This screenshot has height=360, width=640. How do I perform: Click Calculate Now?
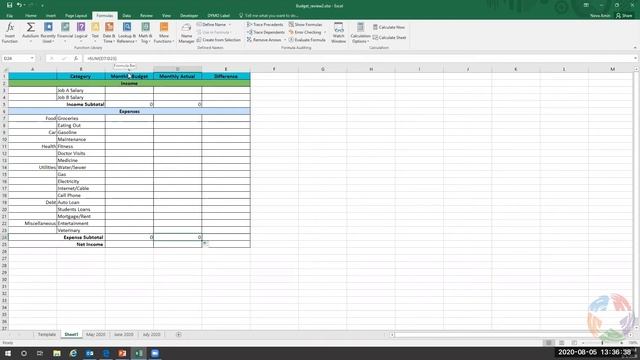pos(389,27)
